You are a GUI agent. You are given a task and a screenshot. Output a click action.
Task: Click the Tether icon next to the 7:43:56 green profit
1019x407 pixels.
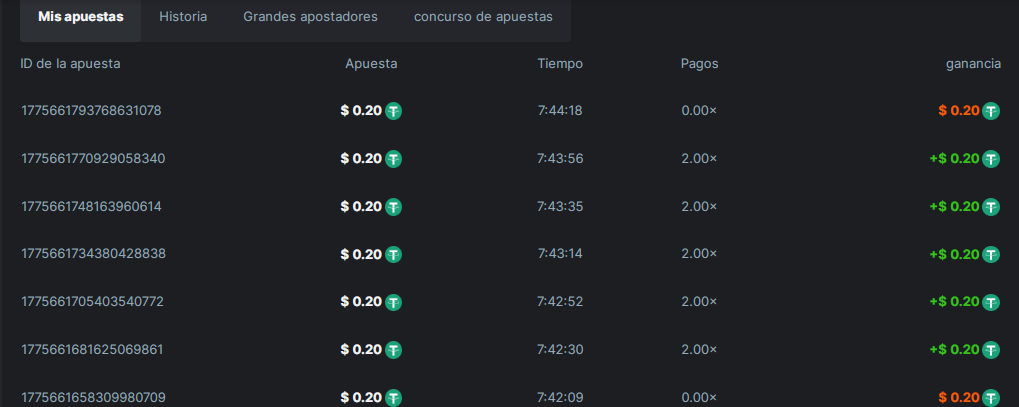[991, 158]
